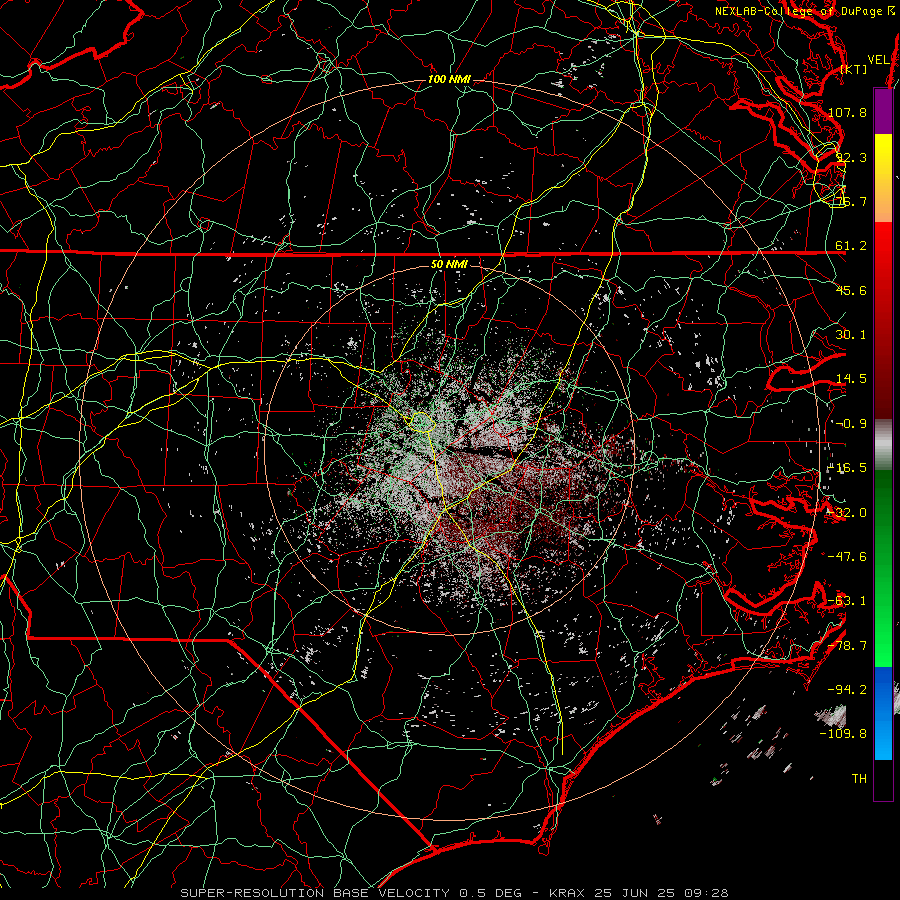Click the blue segment of the velocity color bar

pyautogui.click(x=883, y=713)
